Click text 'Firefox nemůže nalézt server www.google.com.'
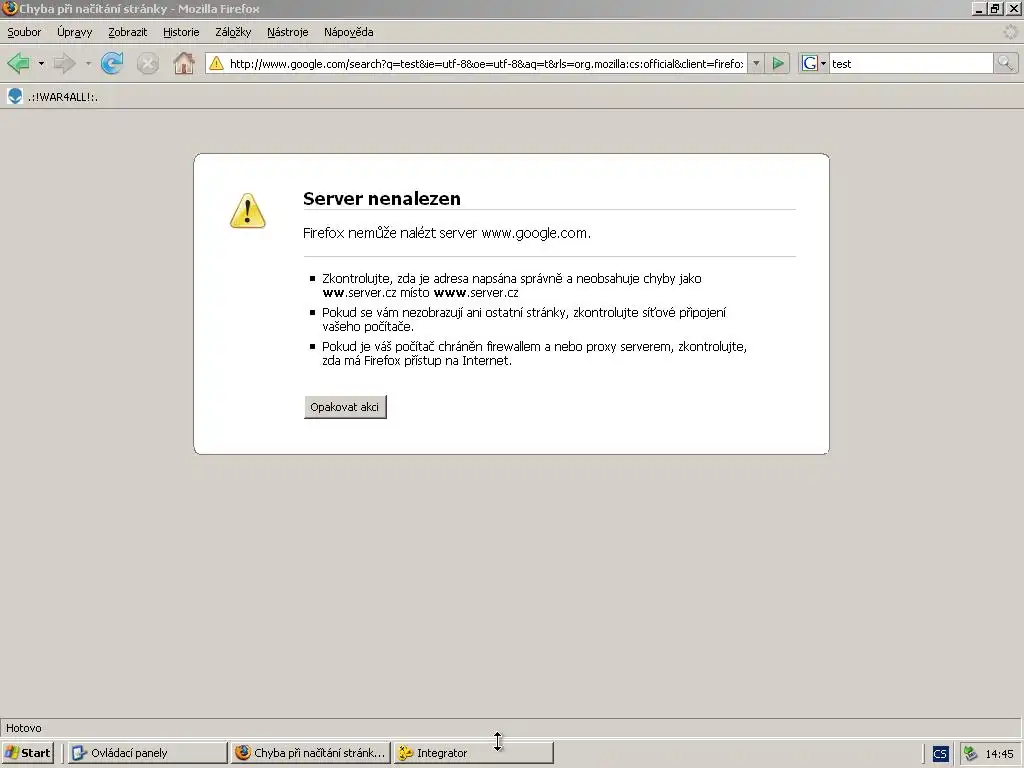The width and height of the screenshot is (1024, 768). [x=447, y=233]
